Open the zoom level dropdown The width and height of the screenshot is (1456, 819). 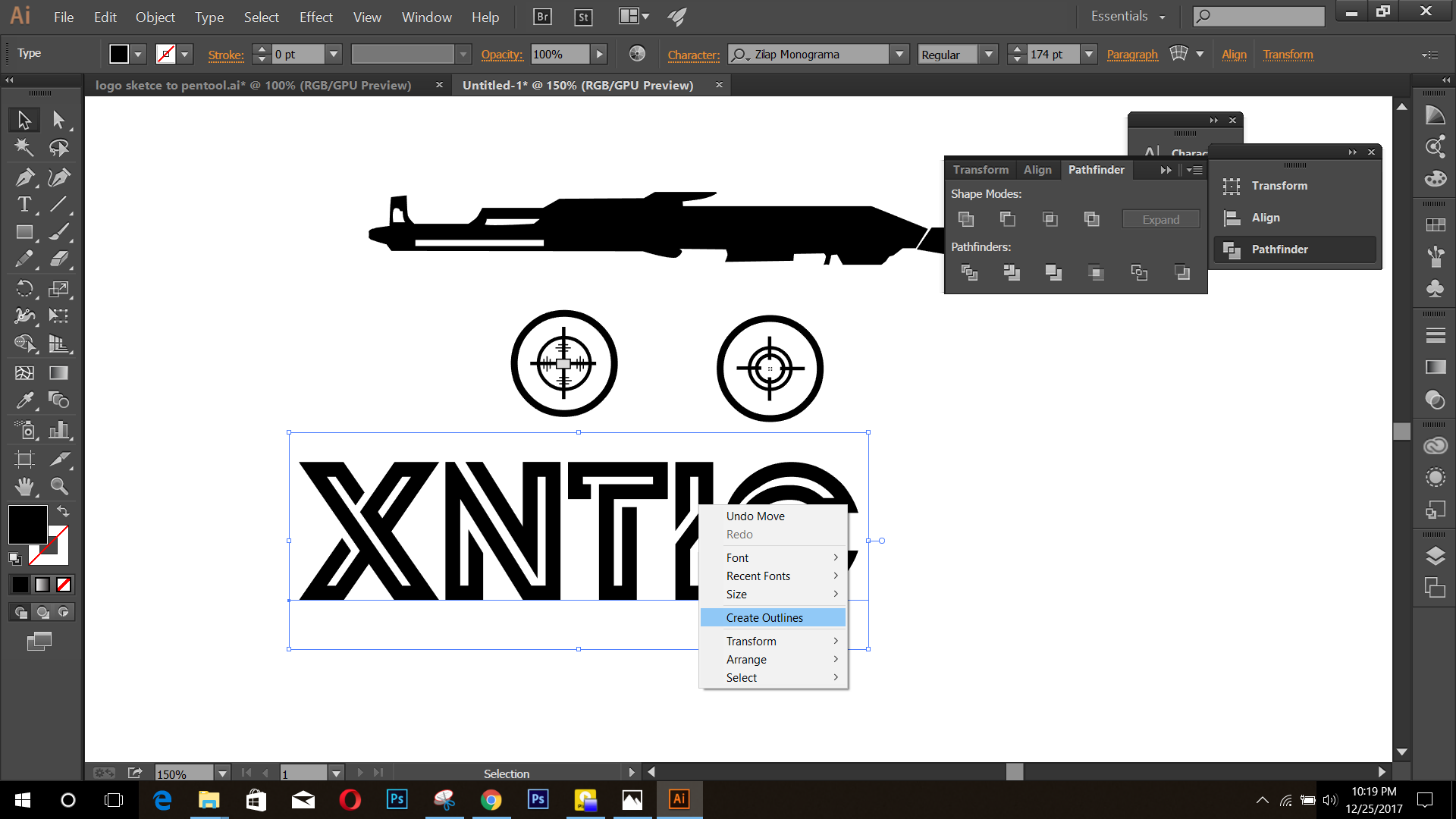(x=222, y=773)
